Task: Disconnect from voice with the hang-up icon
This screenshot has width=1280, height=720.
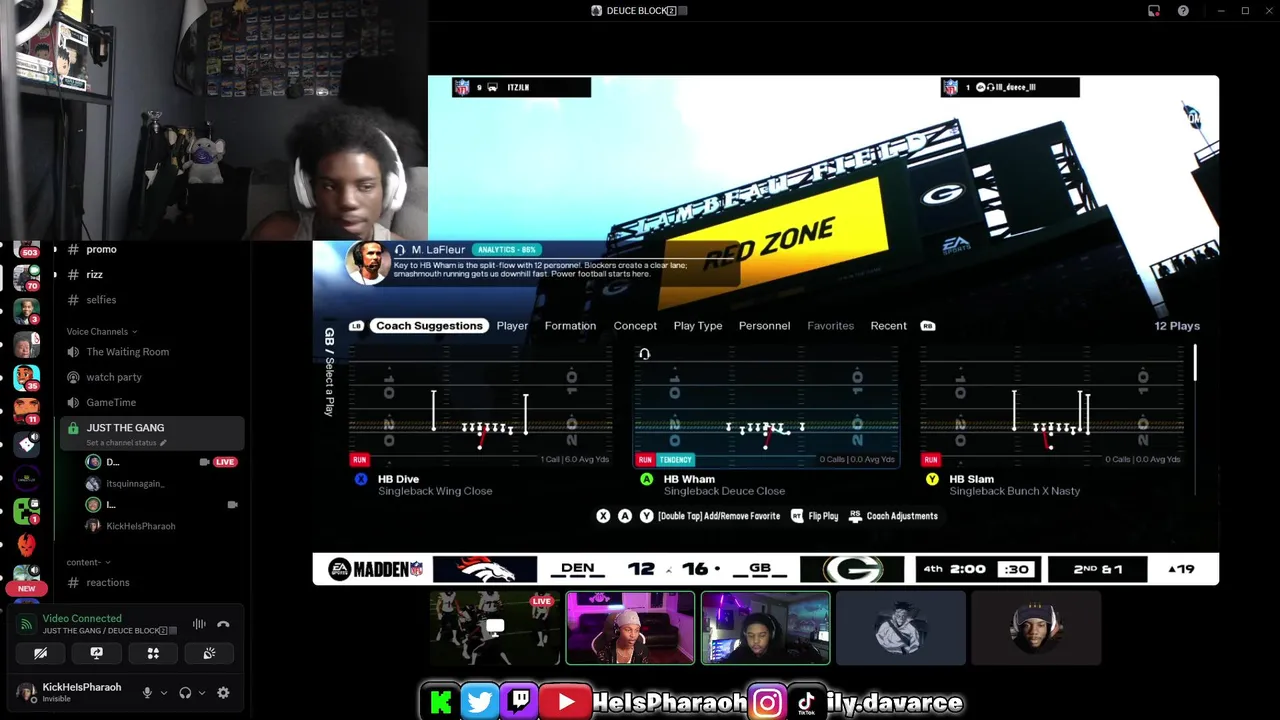Action: coord(224,624)
